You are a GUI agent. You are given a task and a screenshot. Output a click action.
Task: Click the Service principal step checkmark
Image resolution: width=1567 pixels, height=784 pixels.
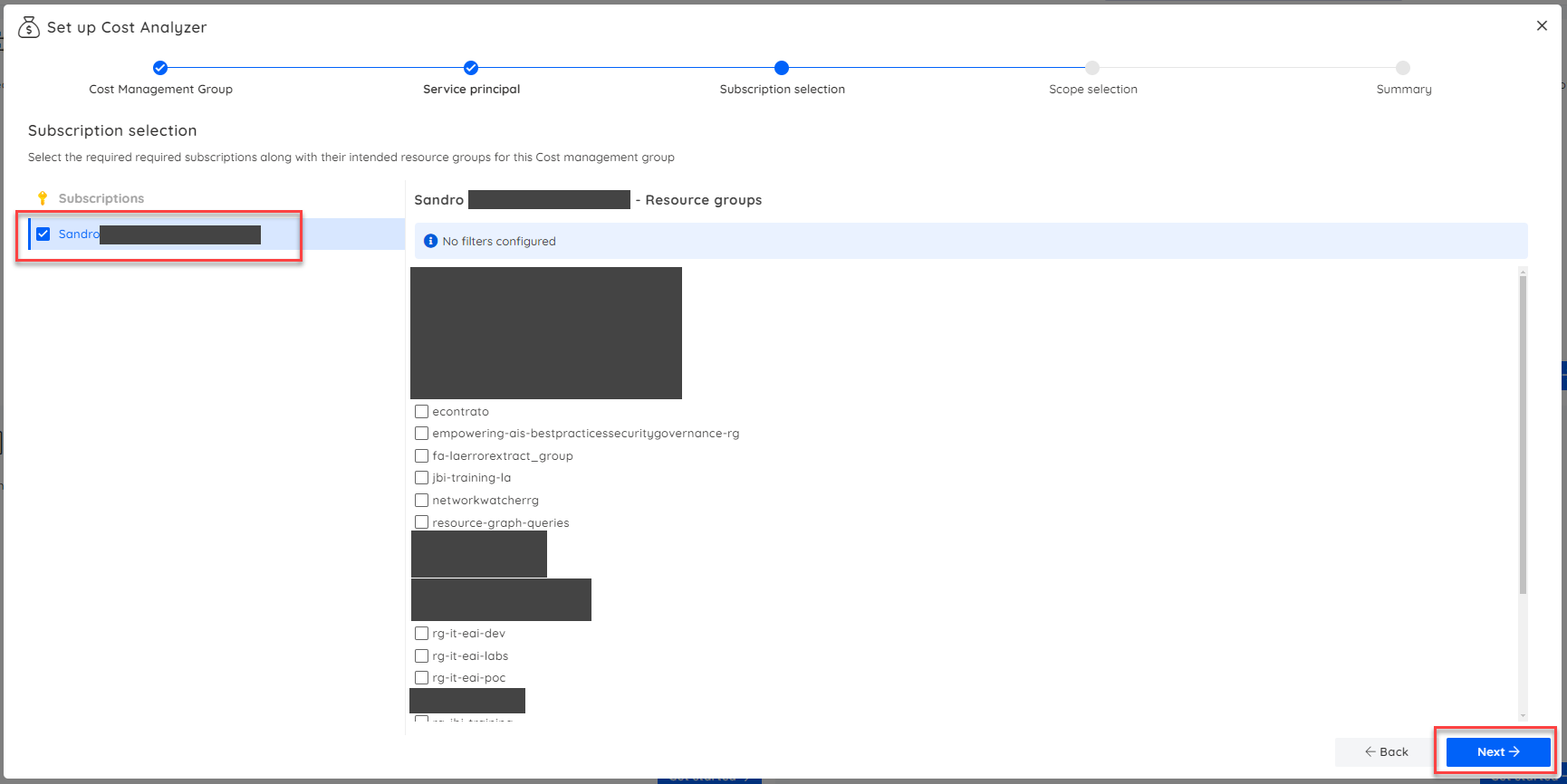[x=471, y=68]
